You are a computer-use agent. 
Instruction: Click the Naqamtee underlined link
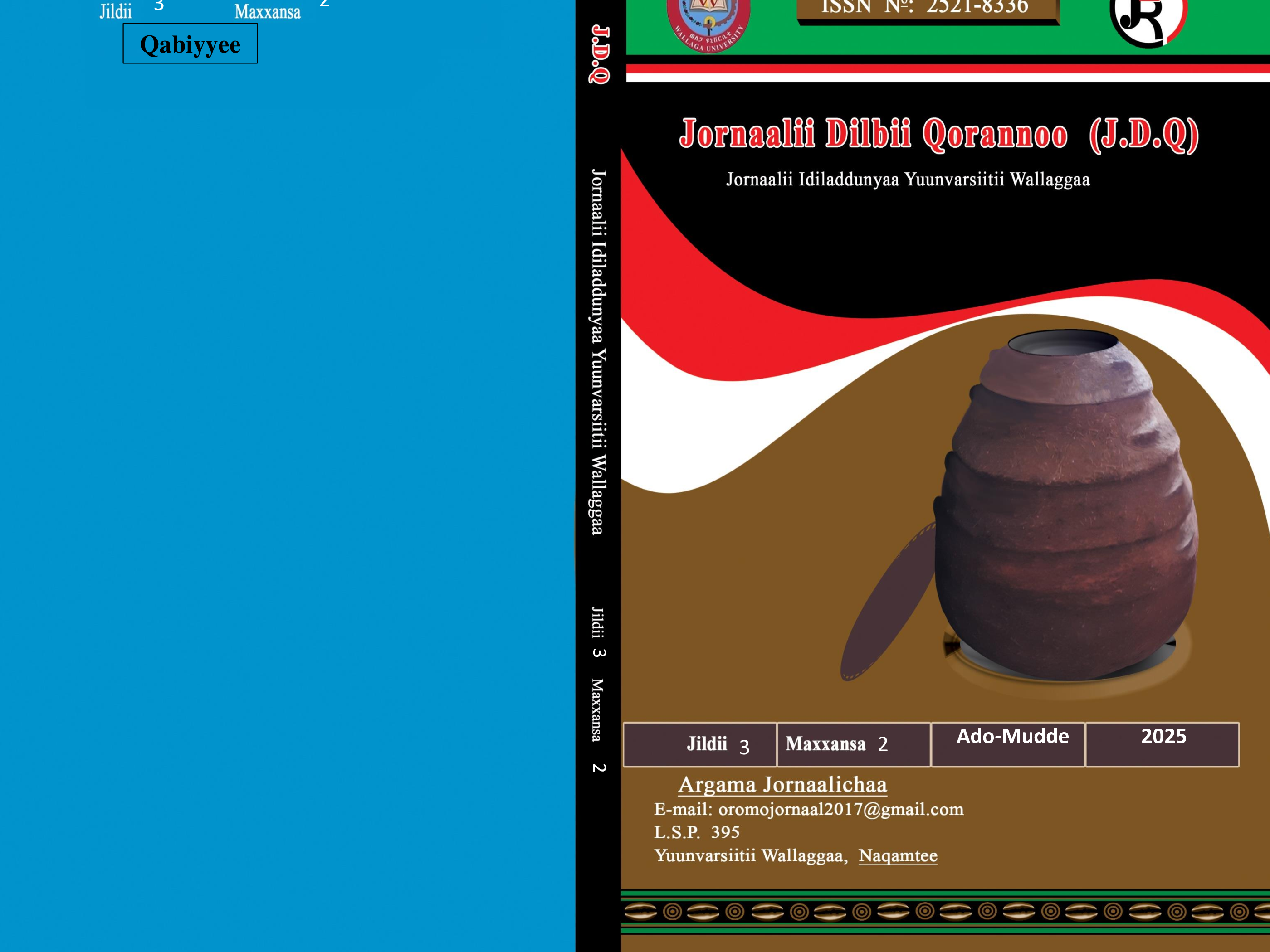click(x=898, y=855)
